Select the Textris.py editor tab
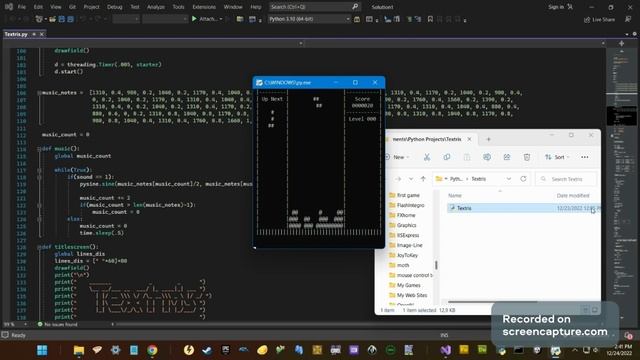The image size is (640, 360). pos(16,34)
